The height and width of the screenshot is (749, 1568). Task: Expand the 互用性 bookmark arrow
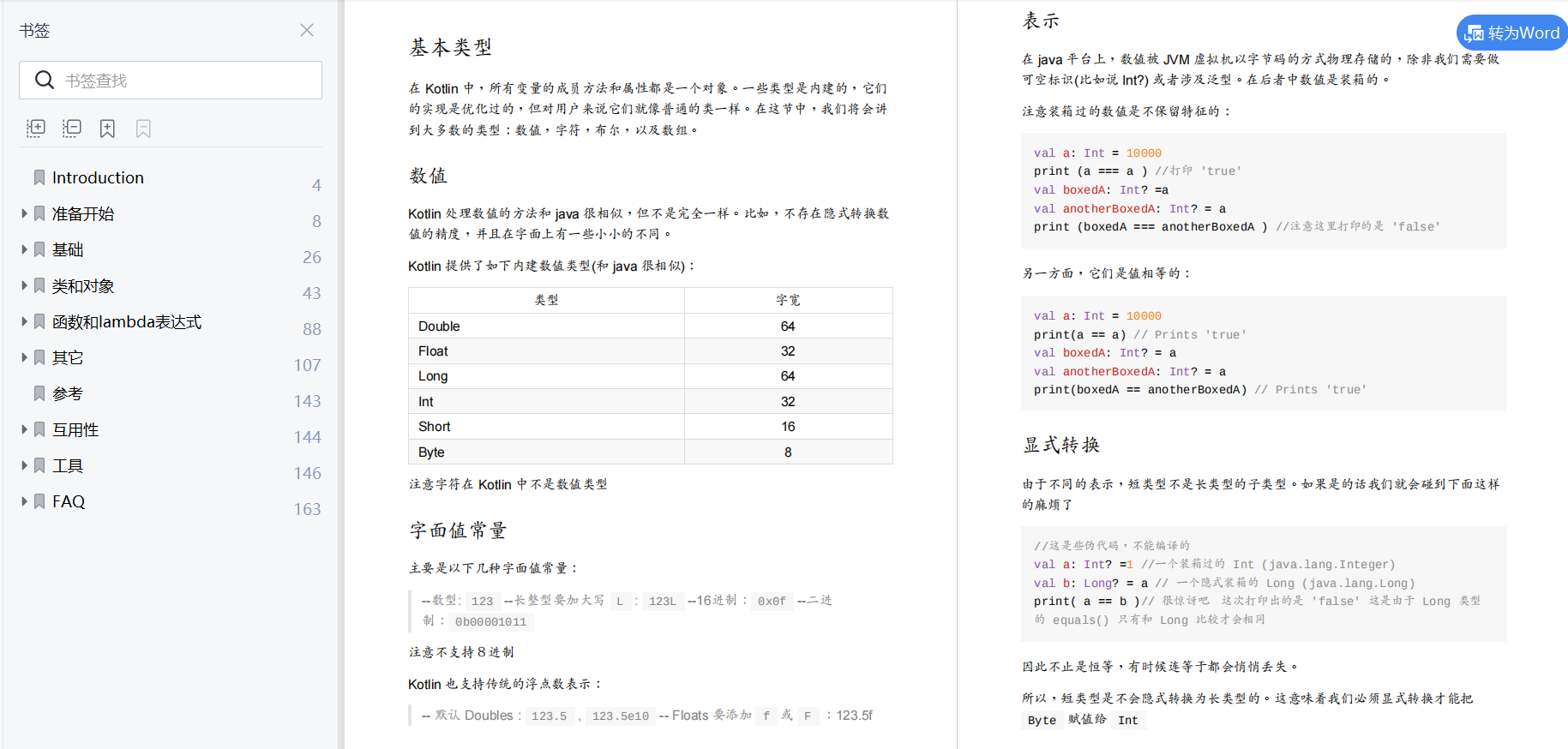[x=24, y=429]
